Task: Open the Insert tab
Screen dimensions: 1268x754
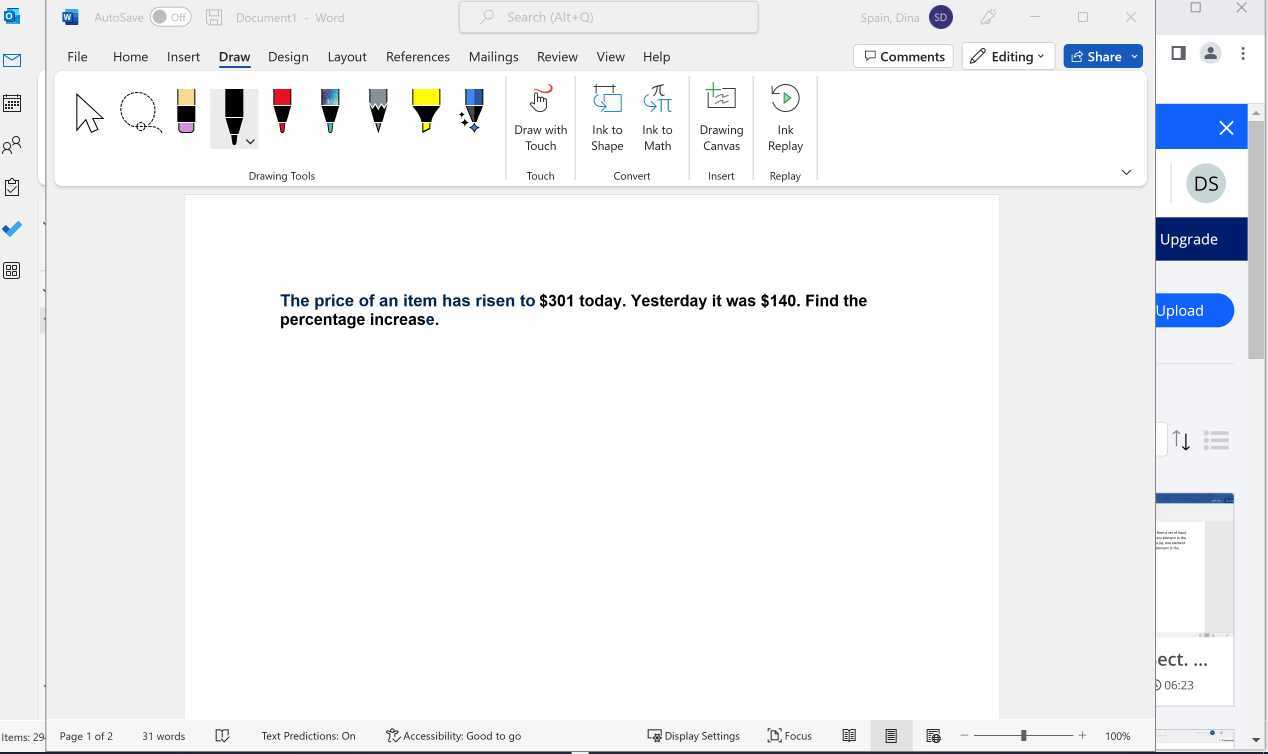Action: click(183, 57)
